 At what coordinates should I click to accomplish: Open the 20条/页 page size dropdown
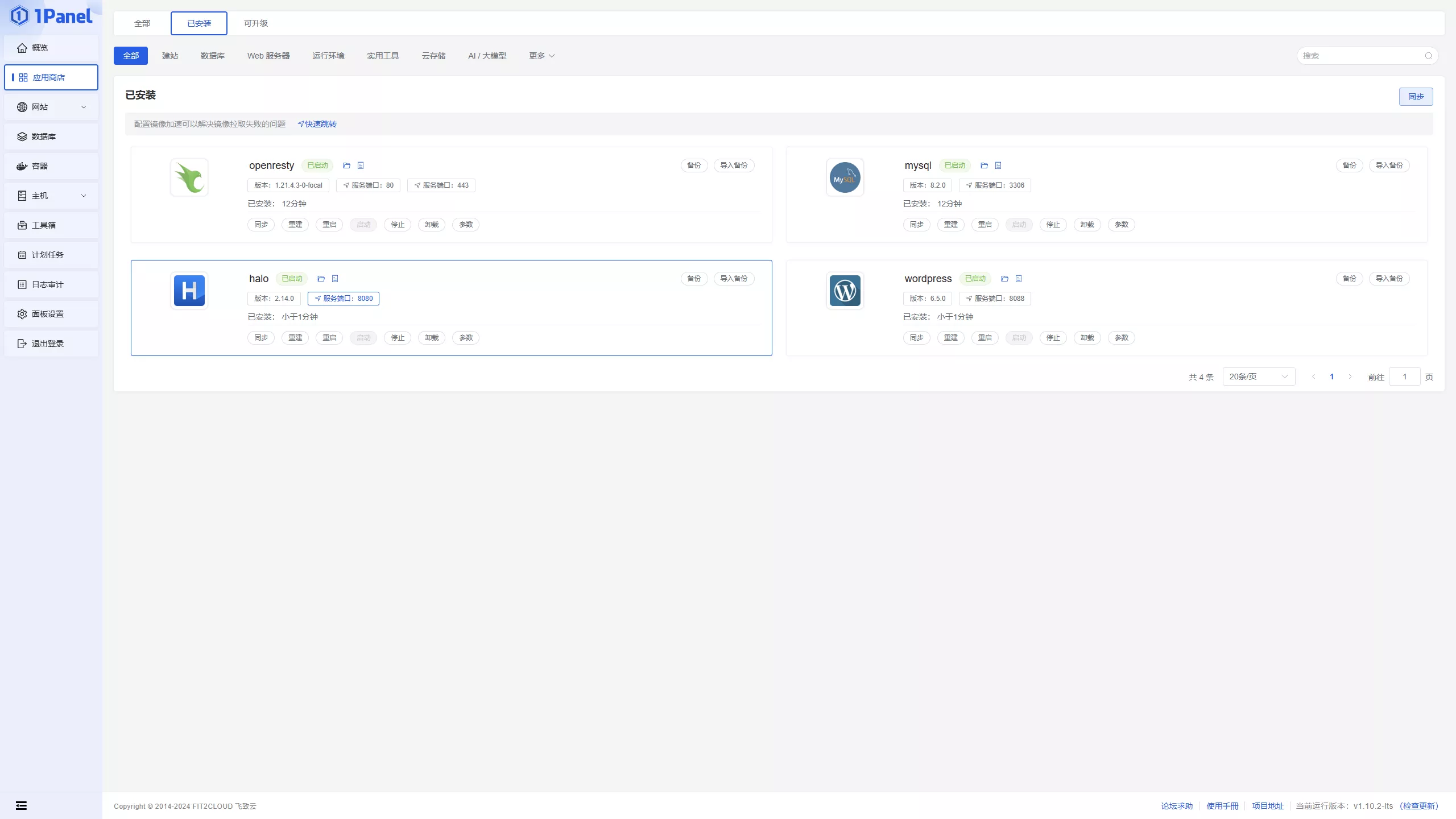tap(1258, 376)
